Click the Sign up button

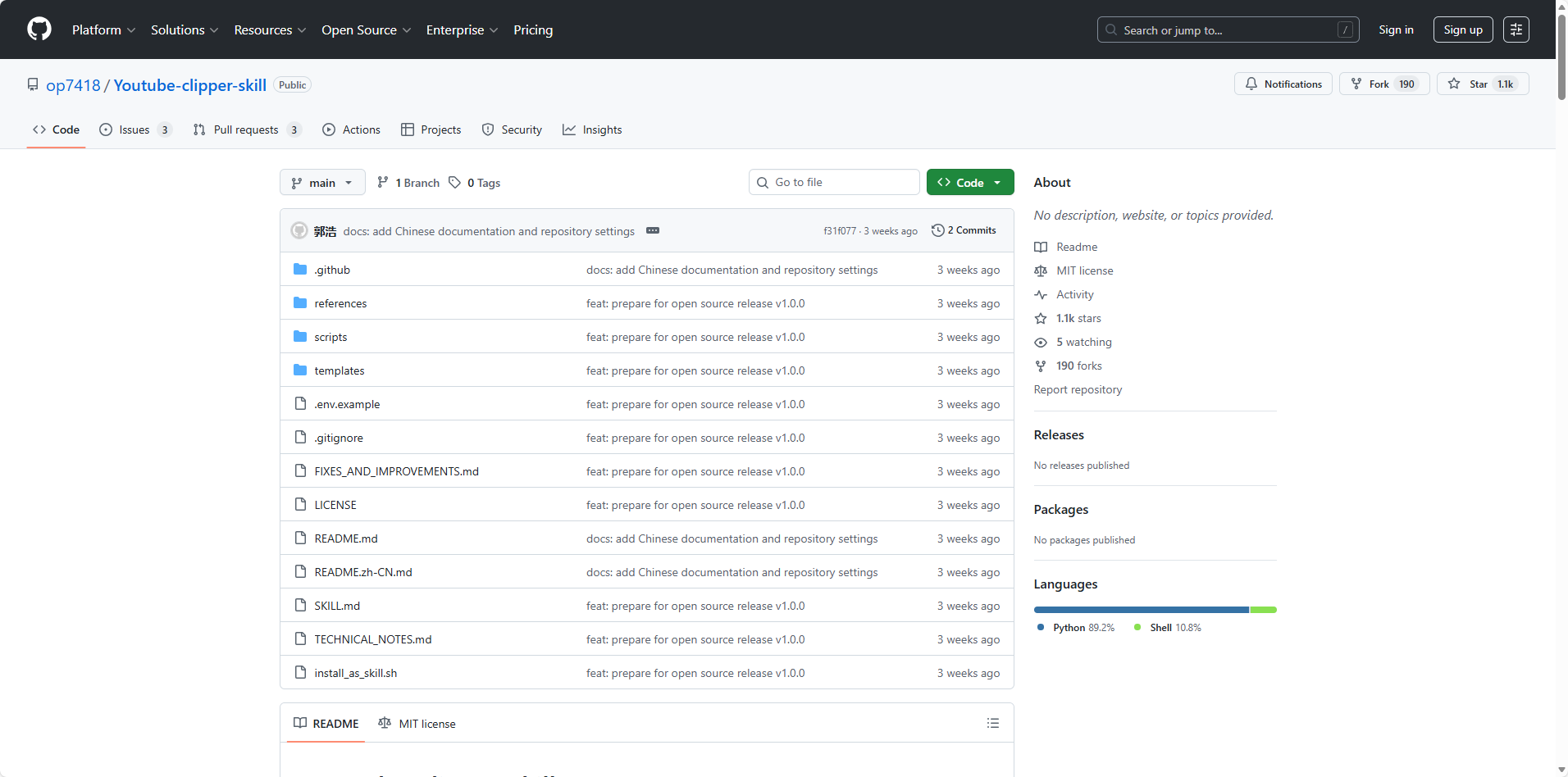(x=1462, y=30)
